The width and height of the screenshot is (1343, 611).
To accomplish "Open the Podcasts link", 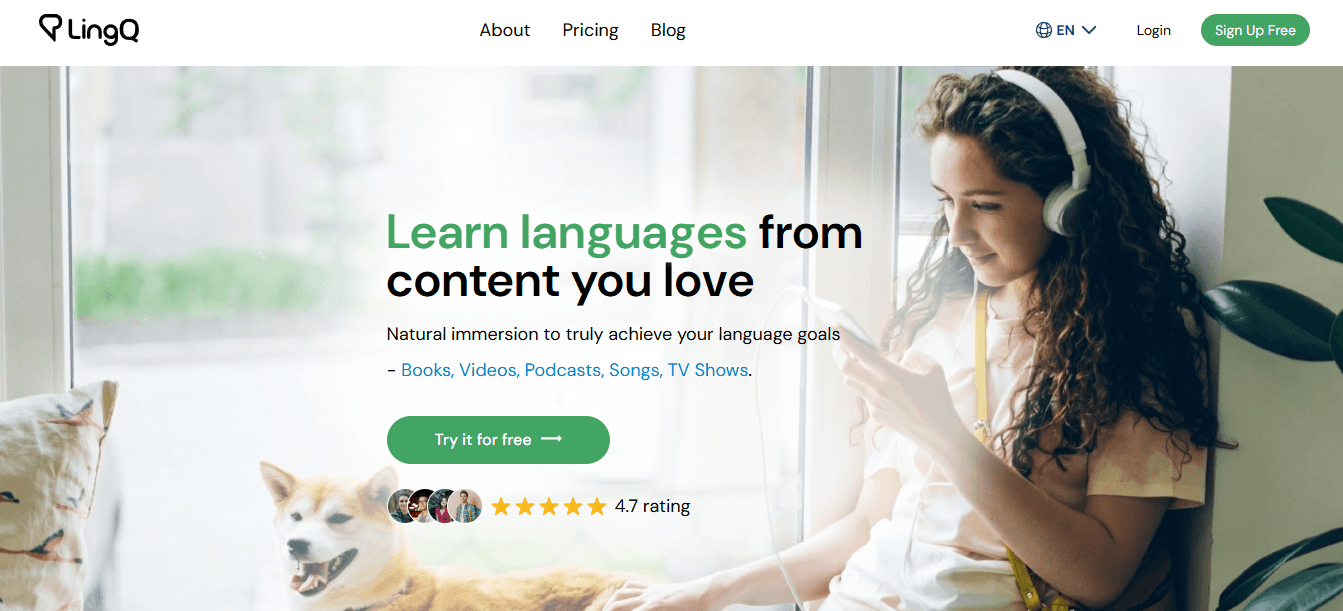I will point(565,370).
